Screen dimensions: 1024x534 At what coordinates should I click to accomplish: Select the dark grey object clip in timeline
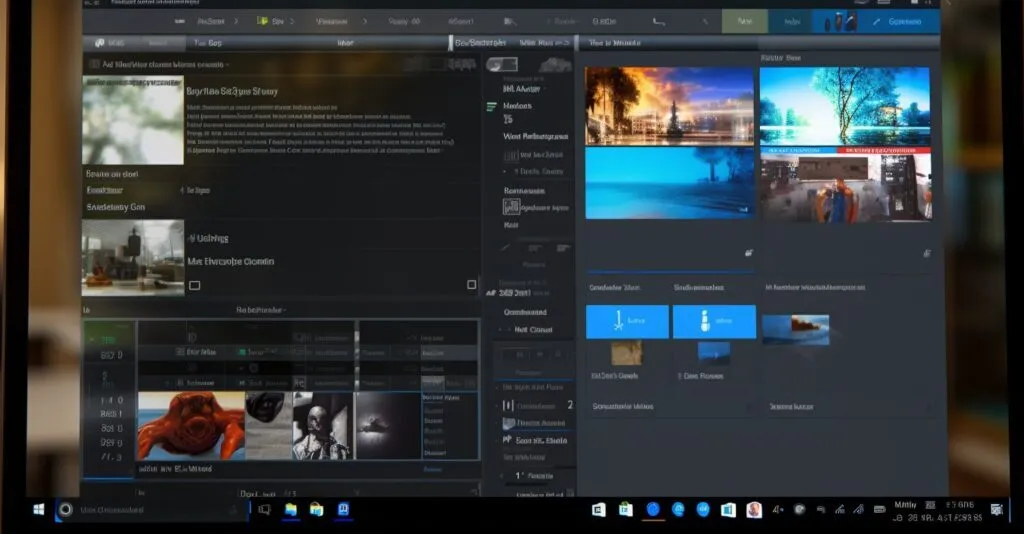point(268,425)
